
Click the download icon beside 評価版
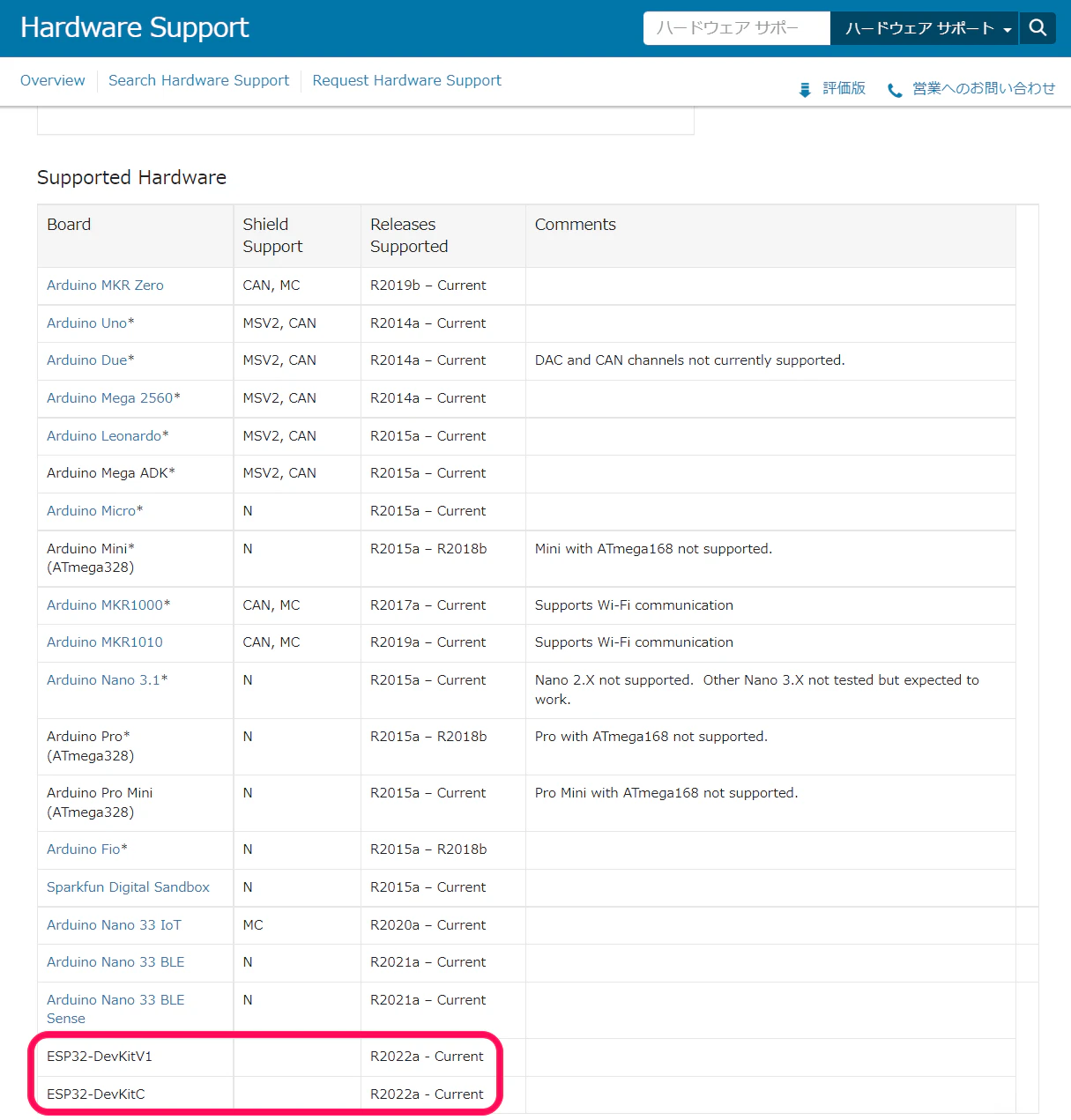pyautogui.click(x=805, y=89)
